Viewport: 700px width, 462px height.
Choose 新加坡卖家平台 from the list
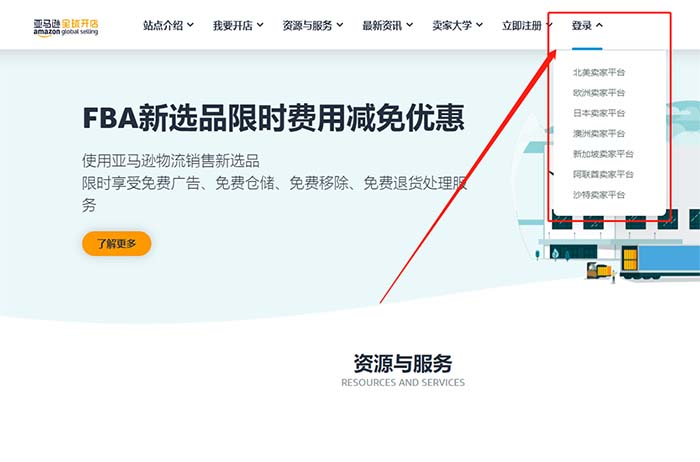602,154
